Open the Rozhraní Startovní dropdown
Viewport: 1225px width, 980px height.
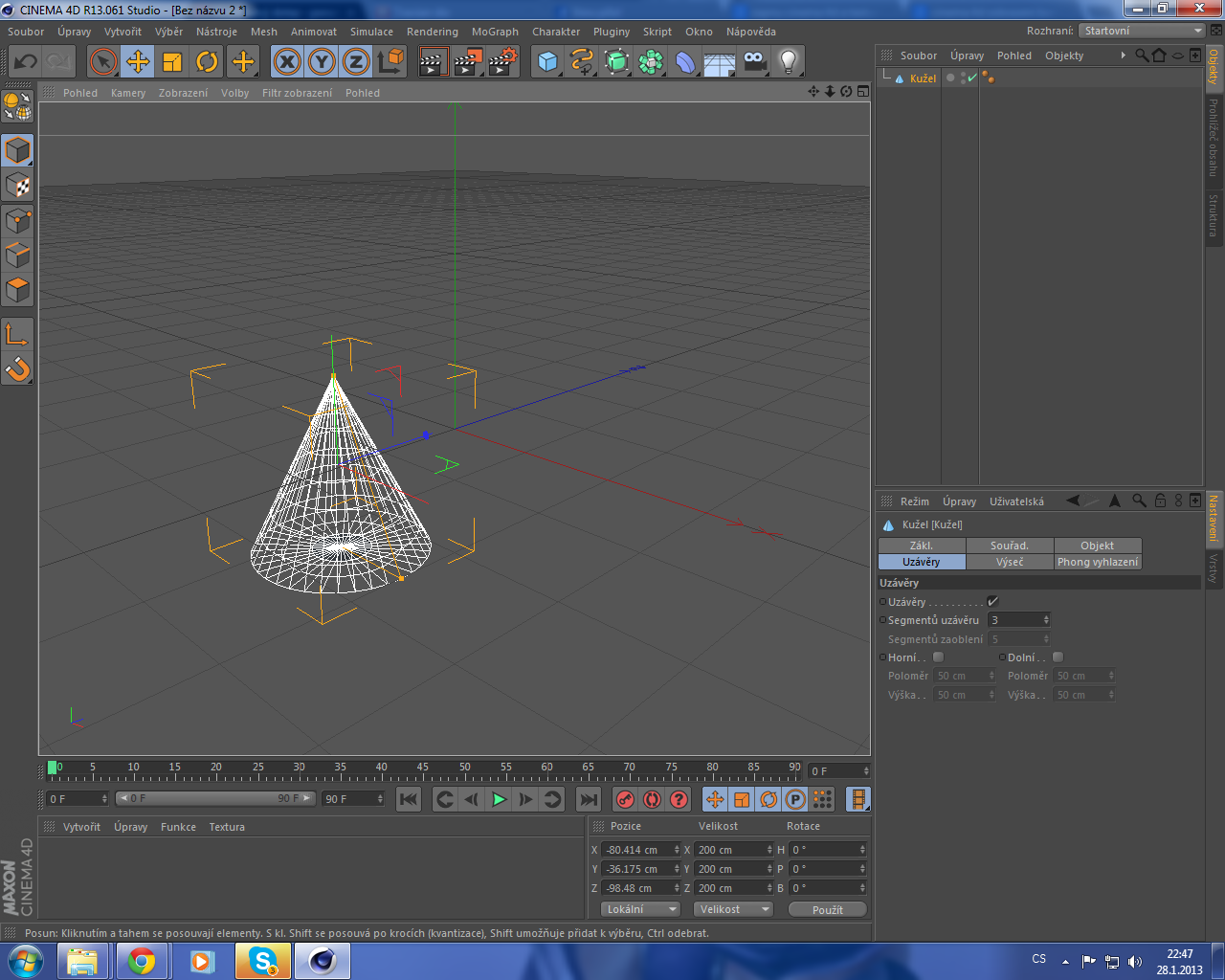click(x=1141, y=31)
